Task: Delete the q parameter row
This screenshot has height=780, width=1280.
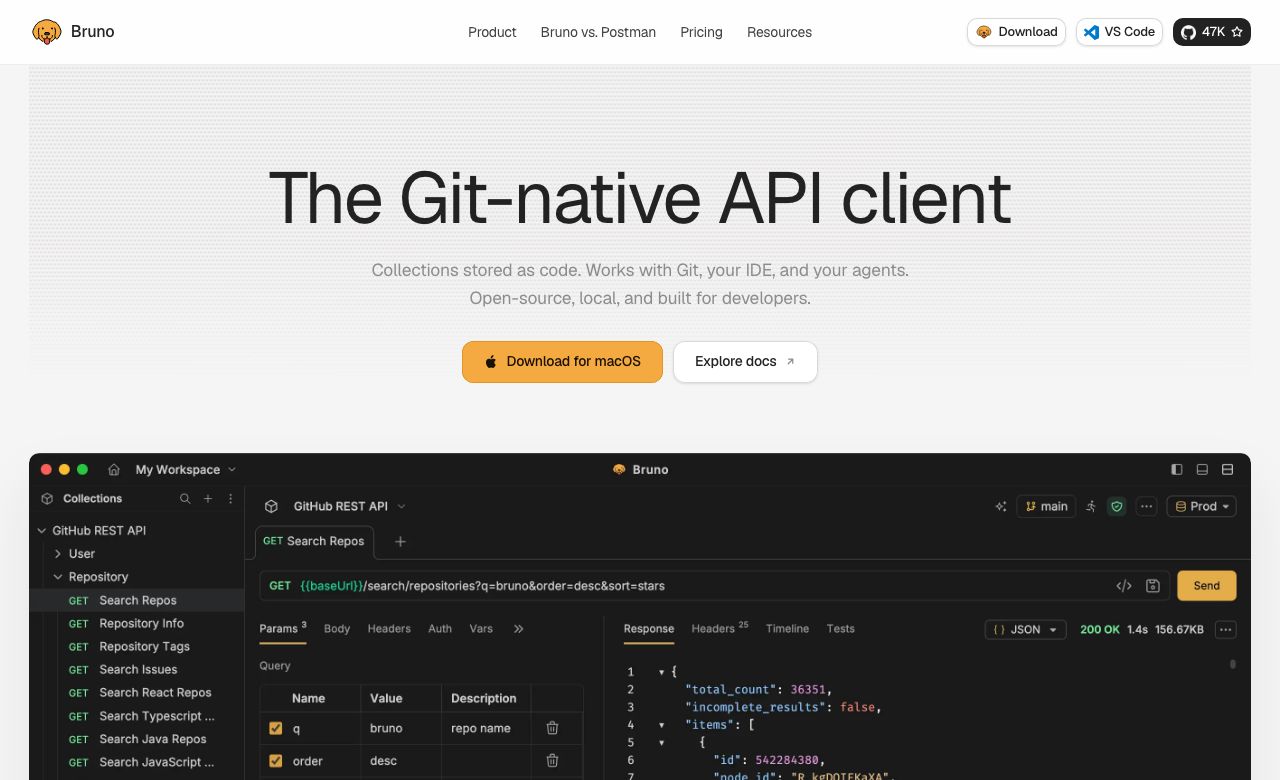Action: point(552,728)
